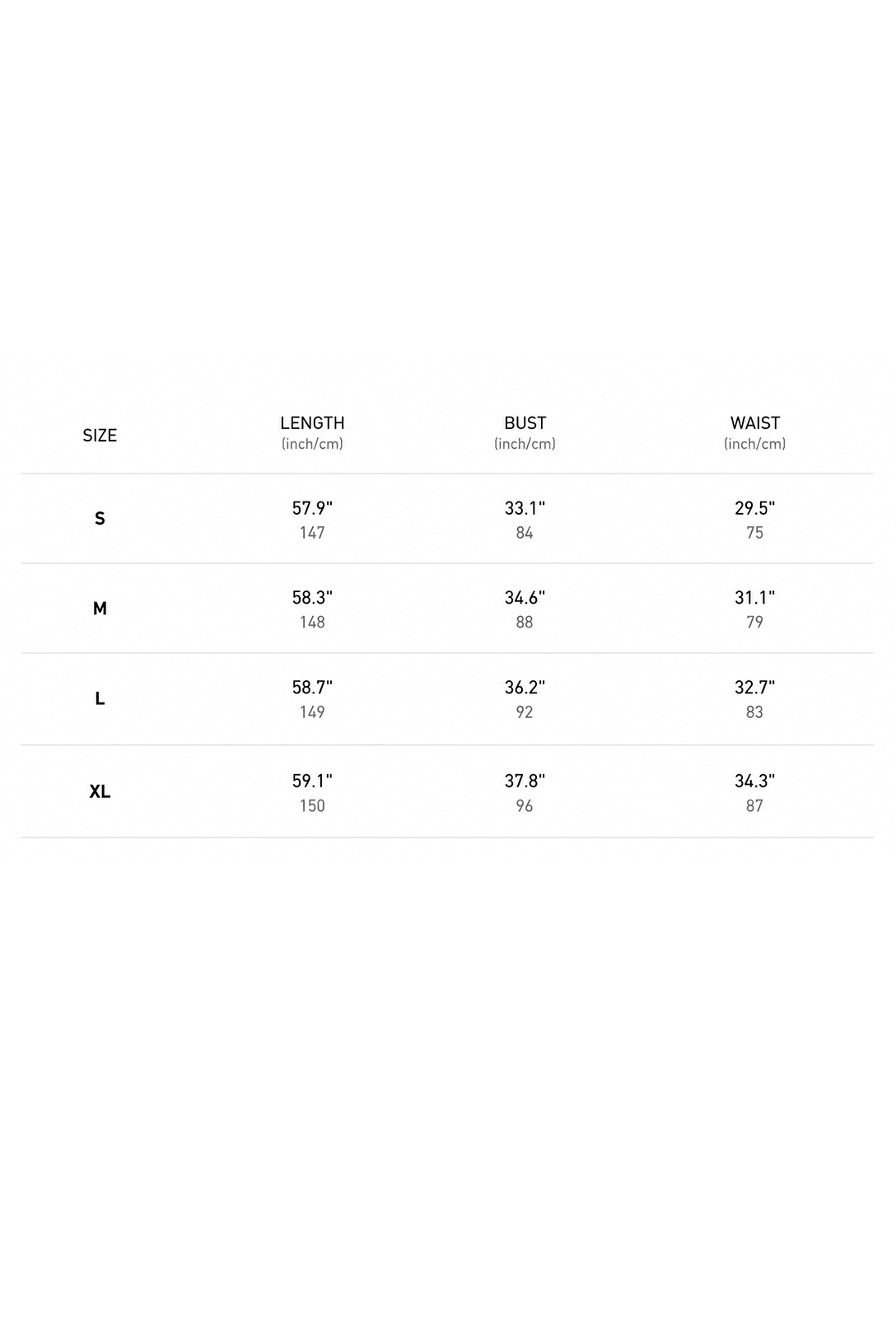Select the S size row label
The width and height of the screenshot is (896, 1344).
(x=100, y=519)
